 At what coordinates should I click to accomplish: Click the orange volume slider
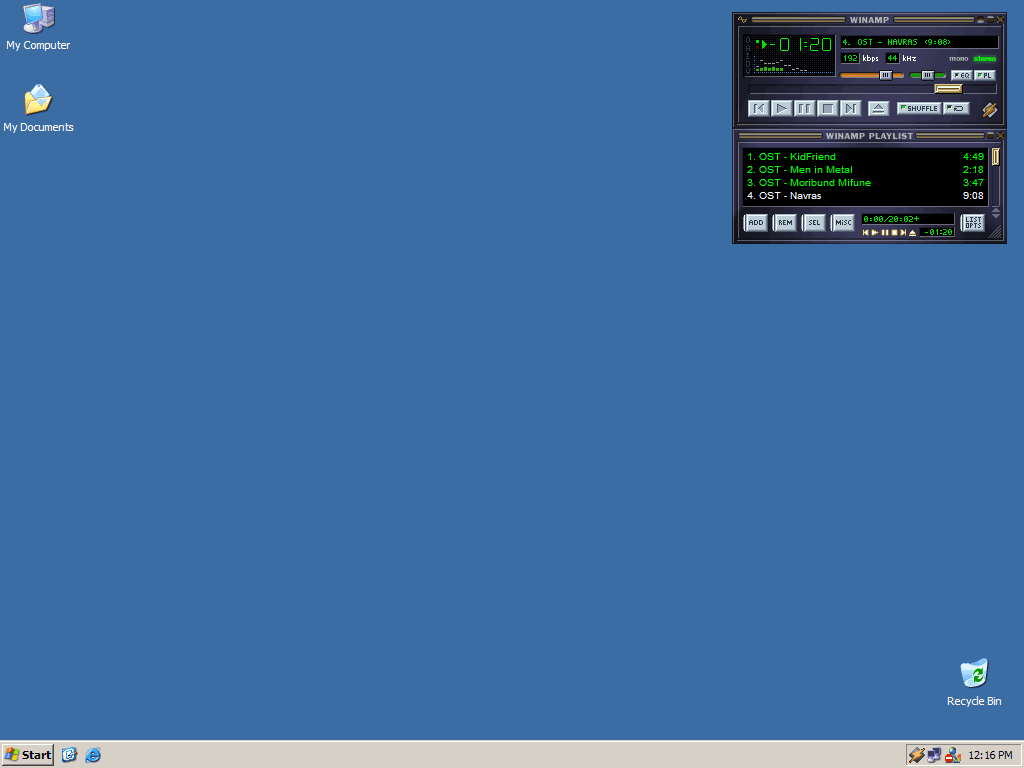click(871, 75)
